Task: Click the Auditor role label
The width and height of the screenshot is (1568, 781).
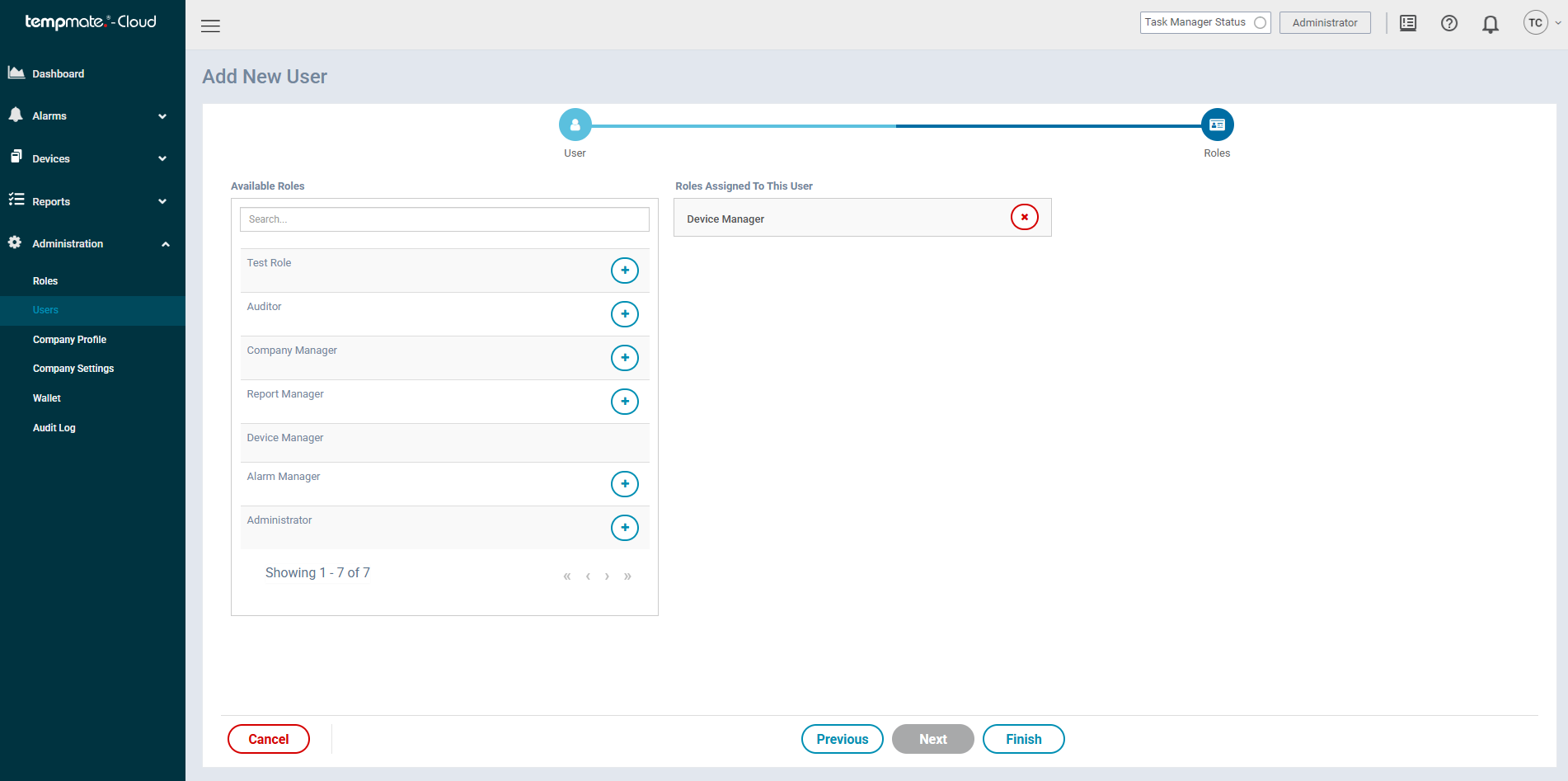Action: click(264, 307)
